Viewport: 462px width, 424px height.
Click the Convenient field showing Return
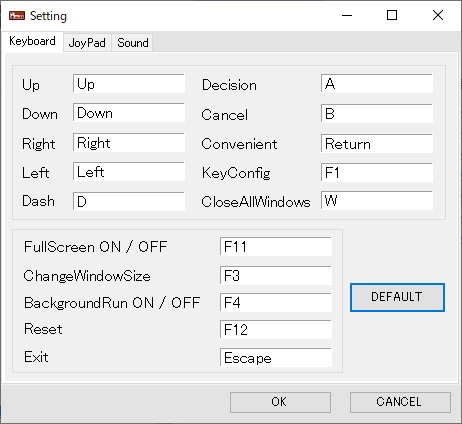pyautogui.click(x=377, y=143)
